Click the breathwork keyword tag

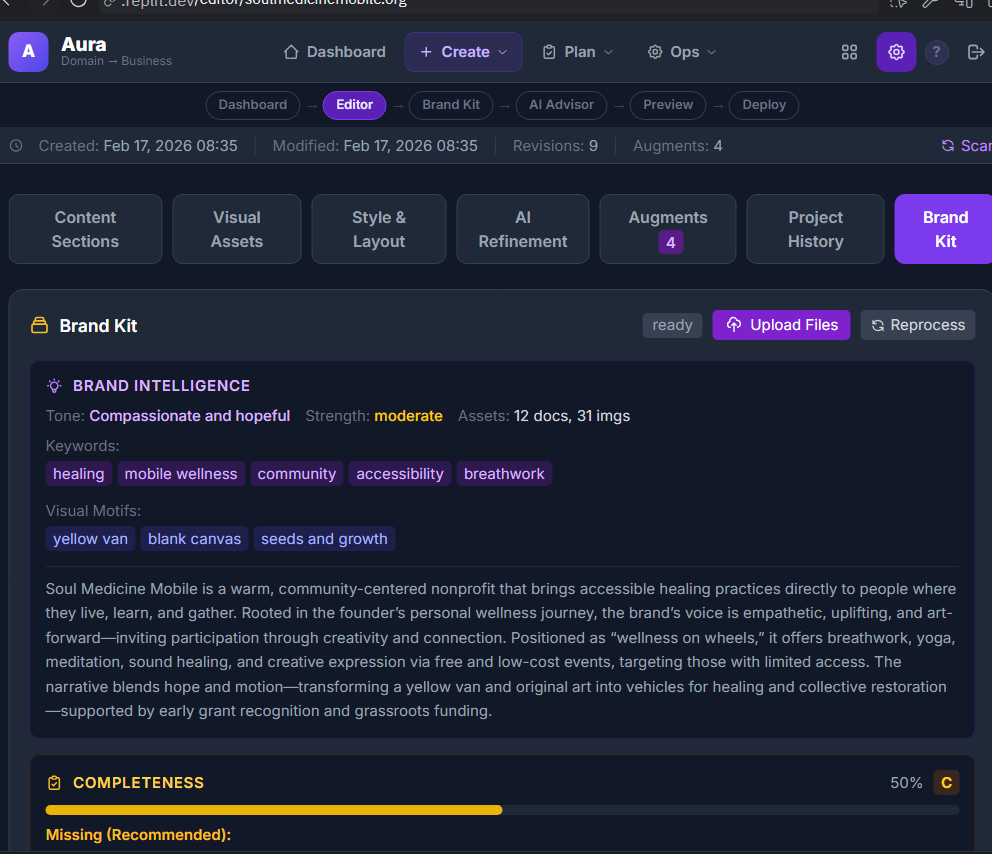pyautogui.click(x=504, y=474)
